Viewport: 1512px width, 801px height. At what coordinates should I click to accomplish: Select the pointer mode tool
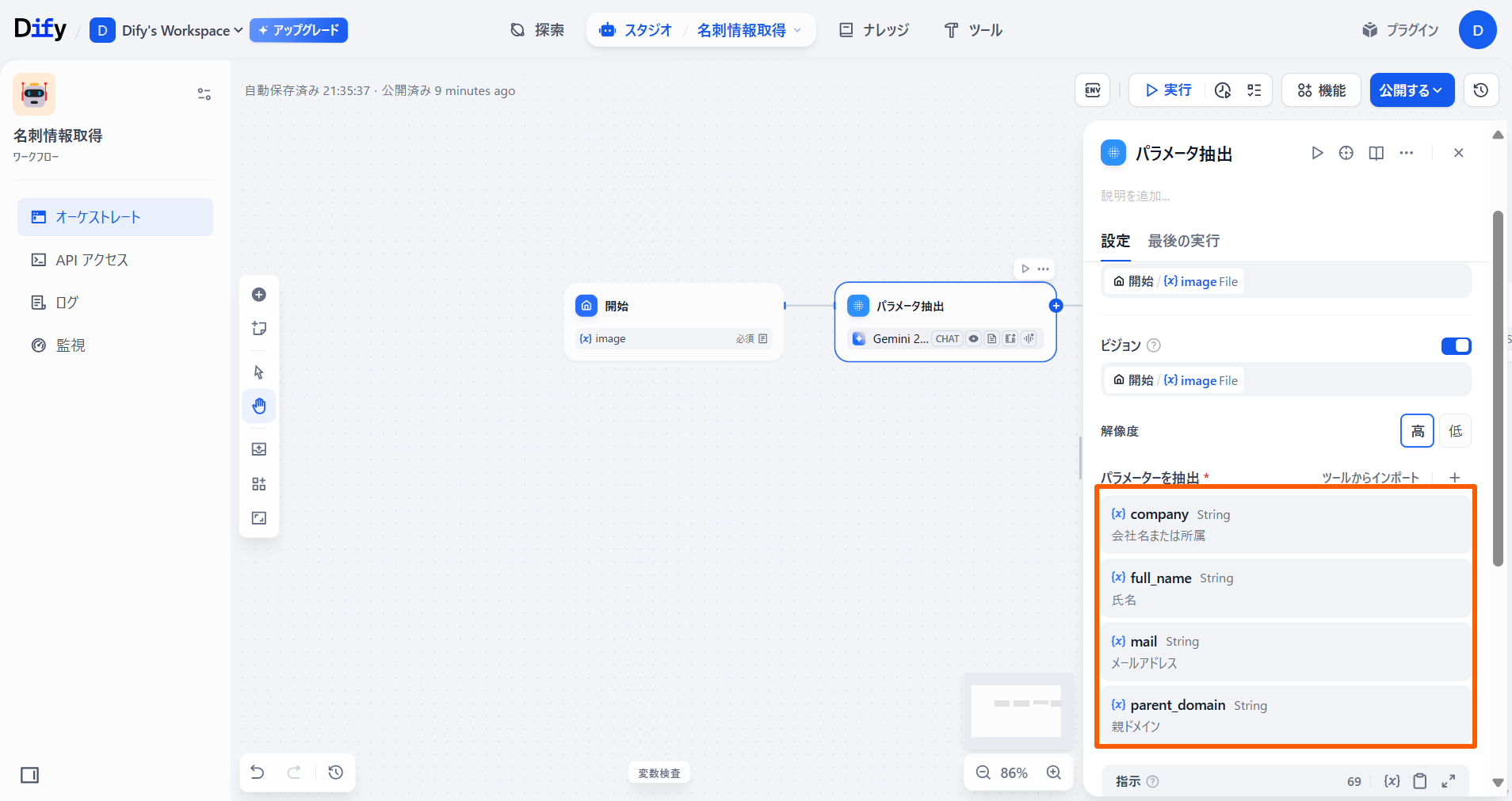pyautogui.click(x=259, y=372)
